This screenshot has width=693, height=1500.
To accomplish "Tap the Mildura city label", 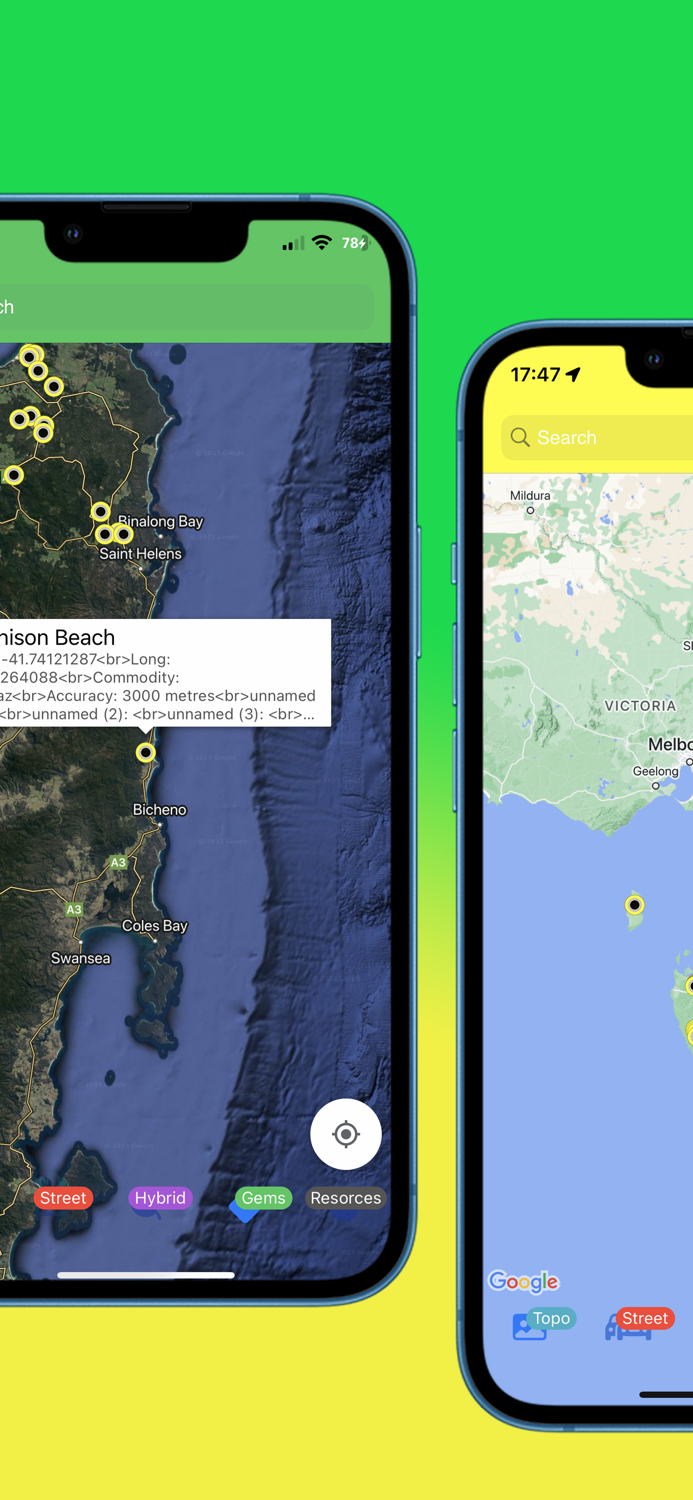I will (530, 496).
